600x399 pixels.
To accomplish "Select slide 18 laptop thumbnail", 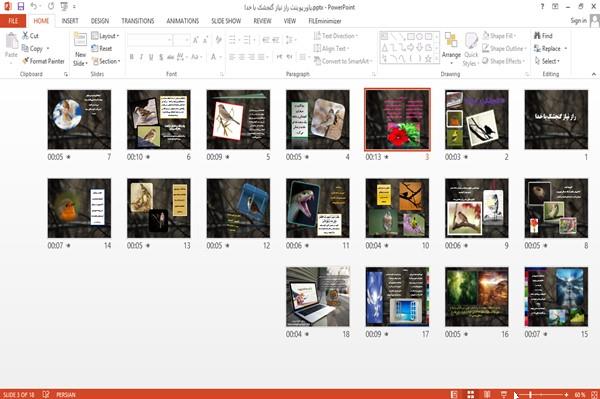I will point(318,297).
